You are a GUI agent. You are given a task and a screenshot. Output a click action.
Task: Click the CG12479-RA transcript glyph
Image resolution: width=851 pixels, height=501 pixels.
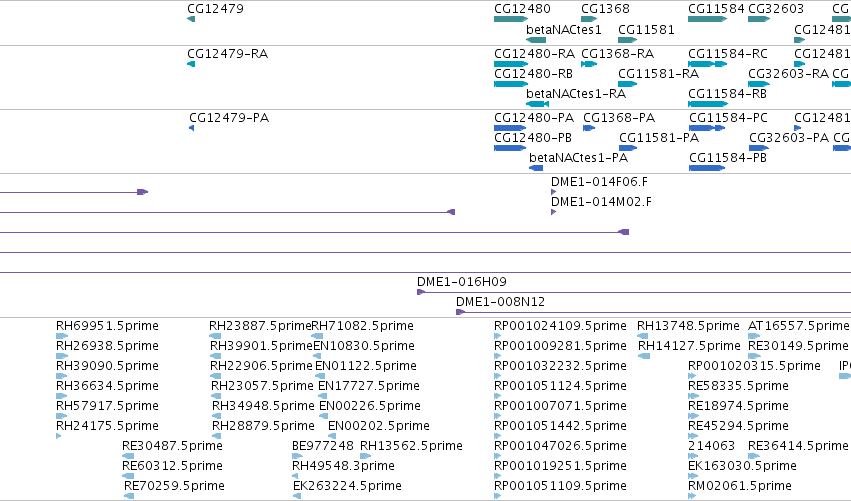(x=191, y=64)
